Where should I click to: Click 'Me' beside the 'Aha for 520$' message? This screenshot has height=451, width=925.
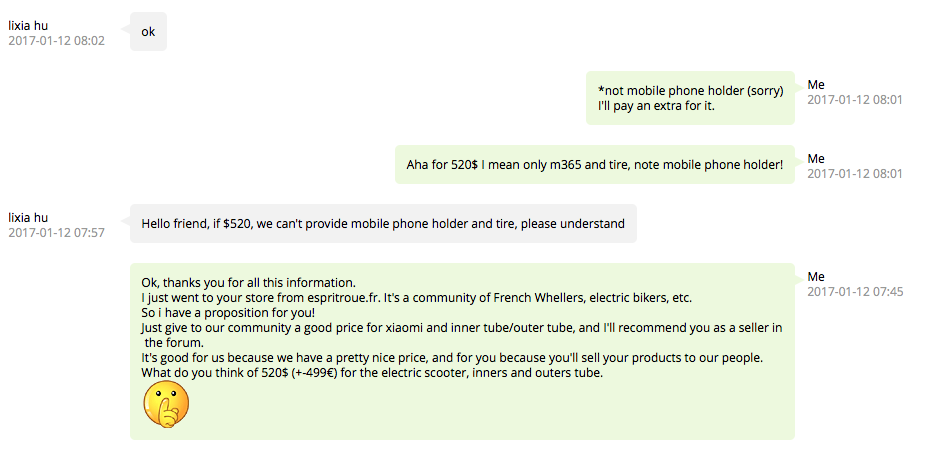816,159
